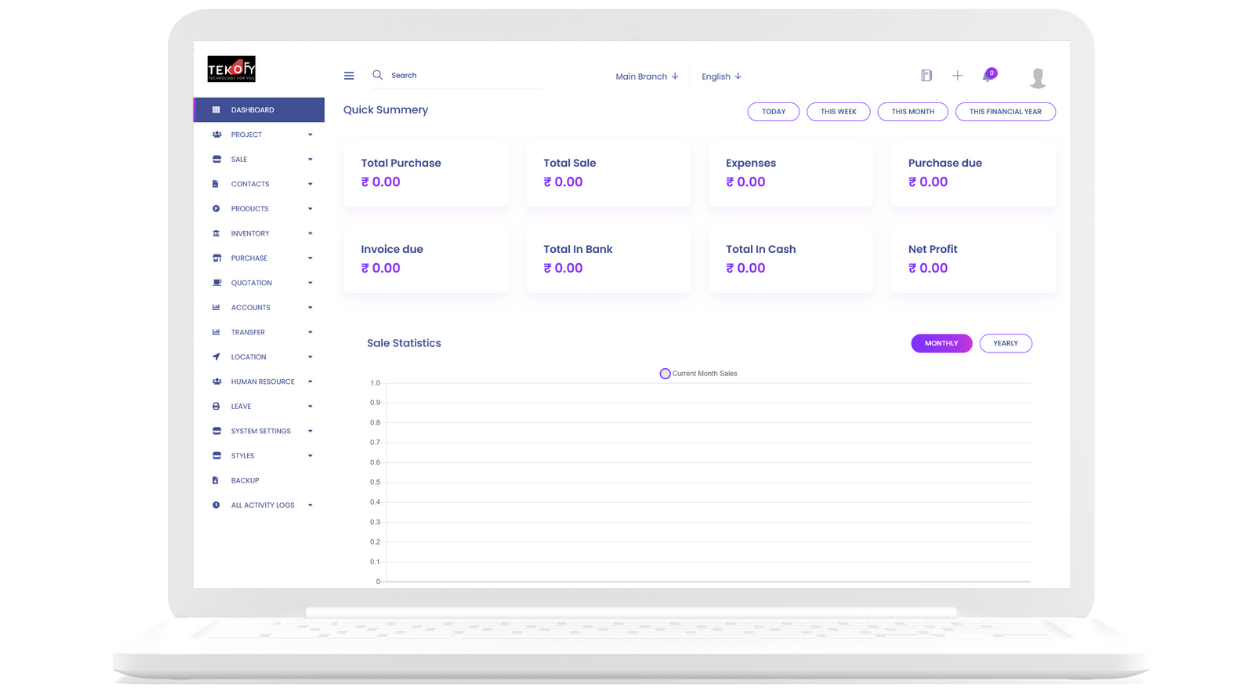Image resolution: width=1260 pixels, height=691 pixels.
Task: Open the calculator icon in header
Action: (x=926, y=76)
